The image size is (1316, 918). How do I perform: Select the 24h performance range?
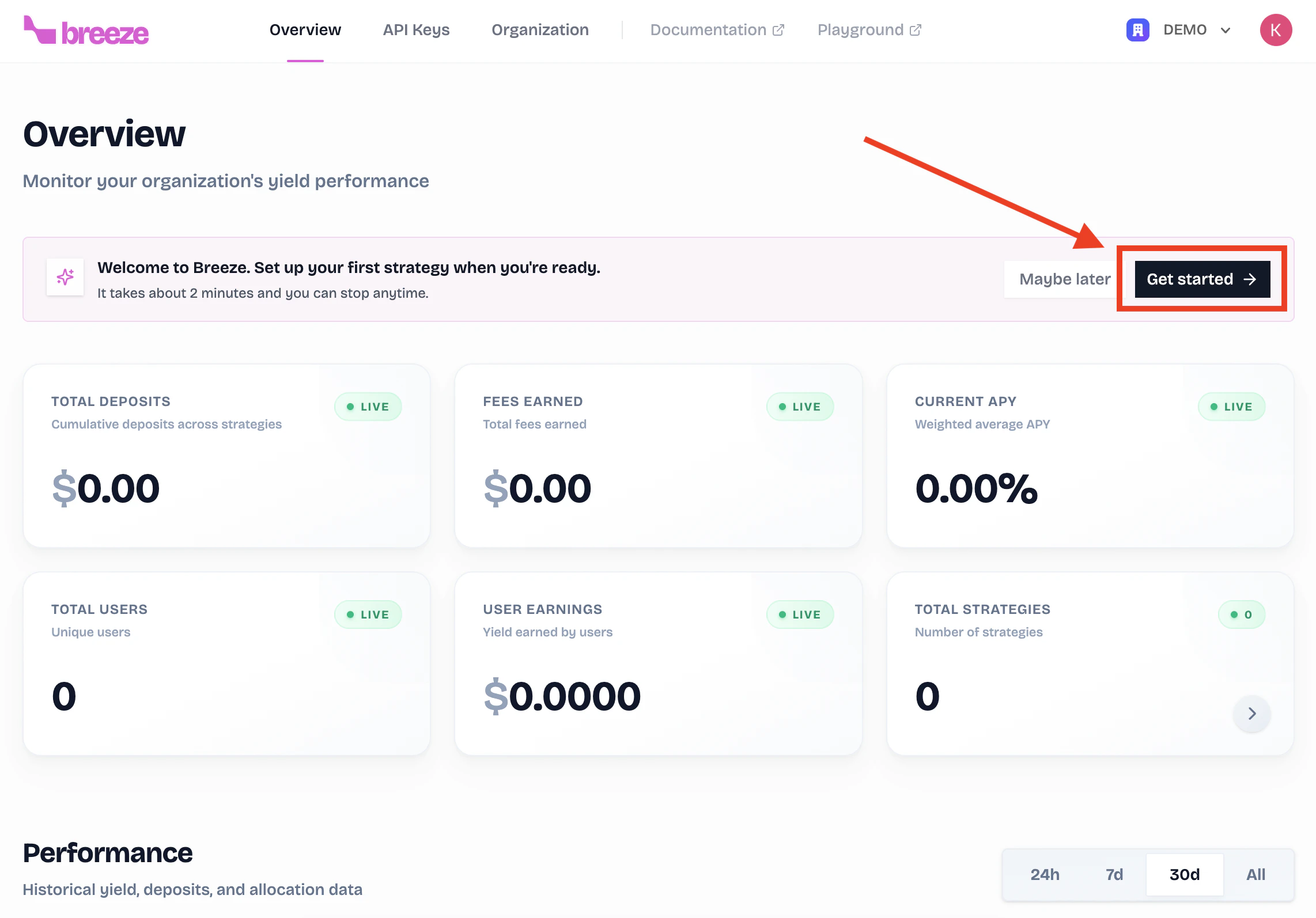tap(1045, 874)
